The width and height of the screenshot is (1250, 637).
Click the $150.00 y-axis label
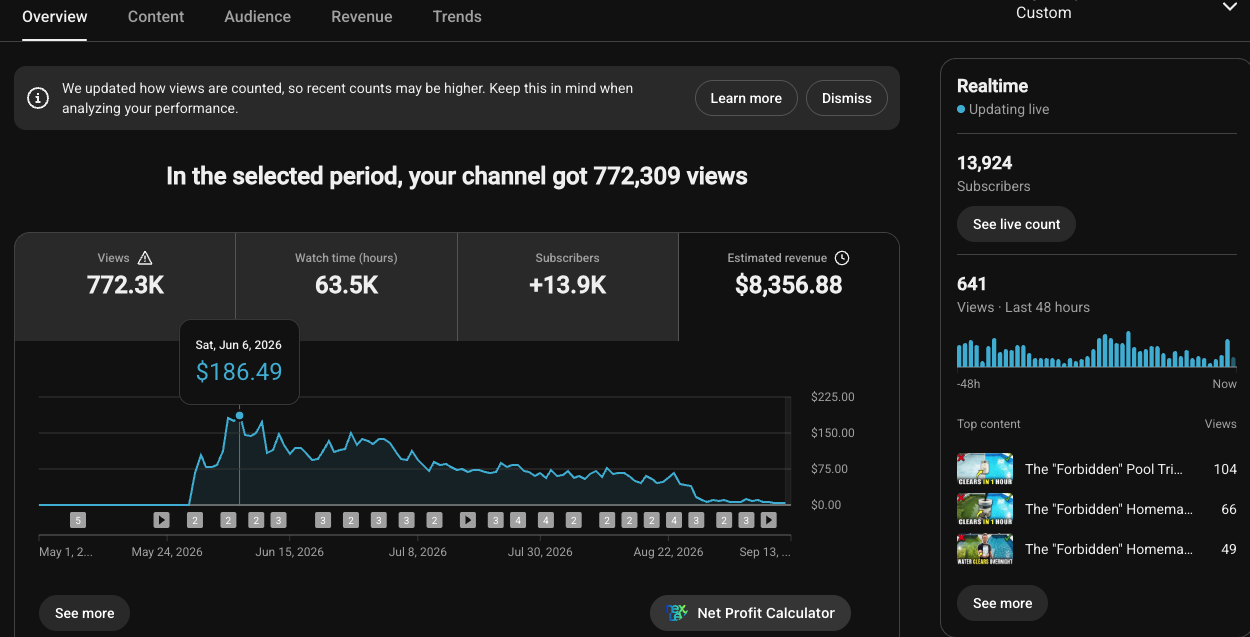tap(833, 433)
